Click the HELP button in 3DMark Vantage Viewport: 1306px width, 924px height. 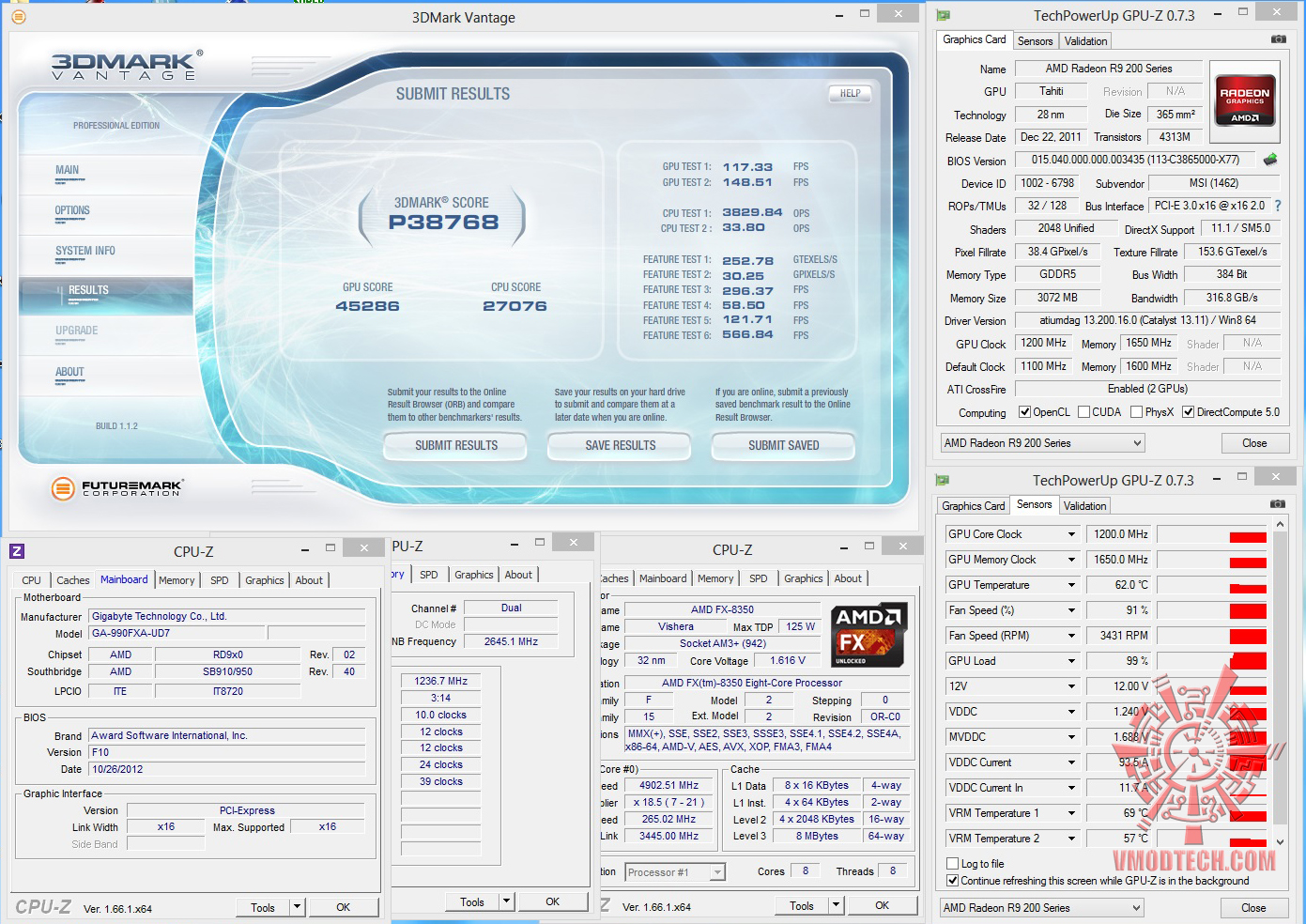point(850,93)
